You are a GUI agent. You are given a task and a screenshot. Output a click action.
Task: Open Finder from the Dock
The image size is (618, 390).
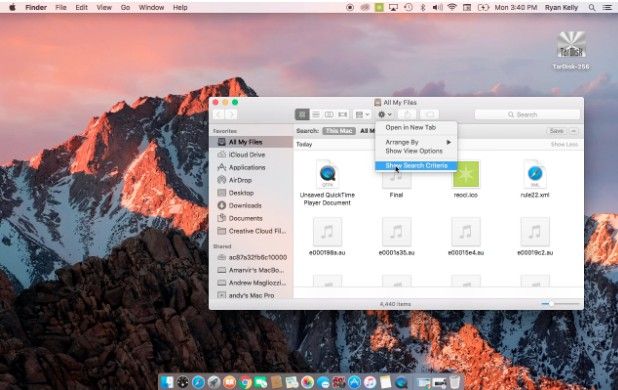tap(167, 382)
